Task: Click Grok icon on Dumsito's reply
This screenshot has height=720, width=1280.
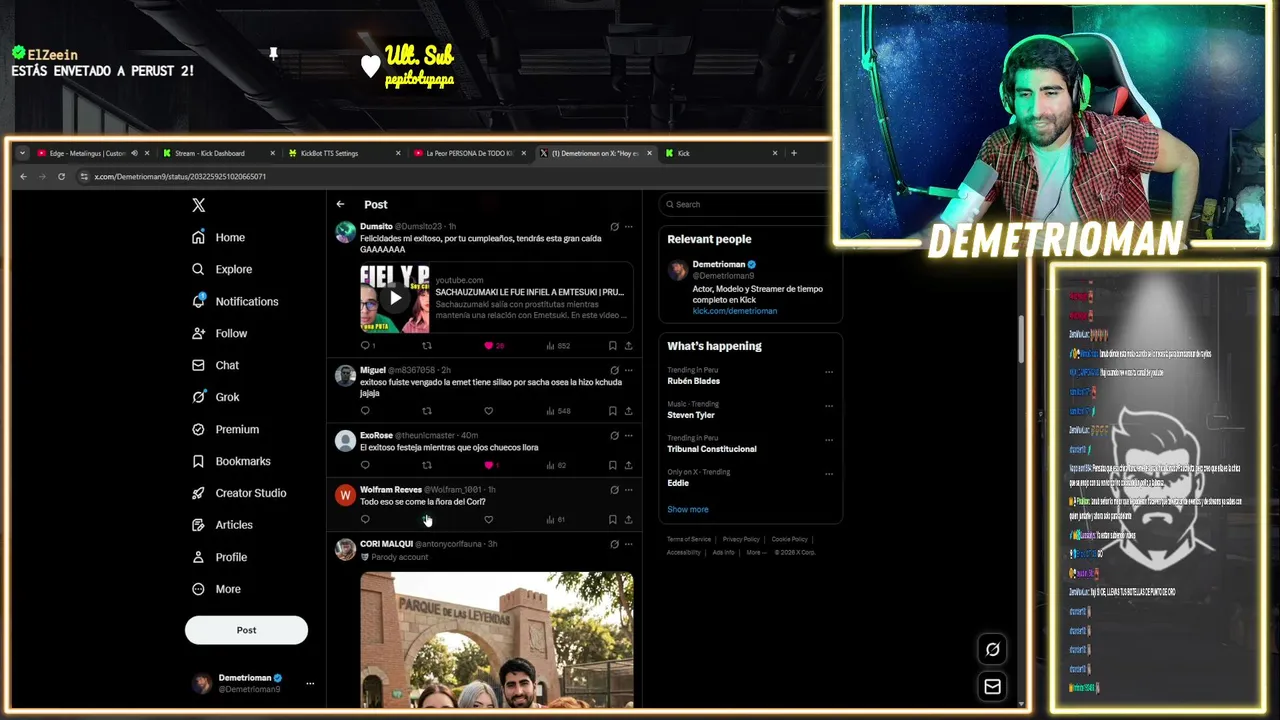Action: pos(614,227)
